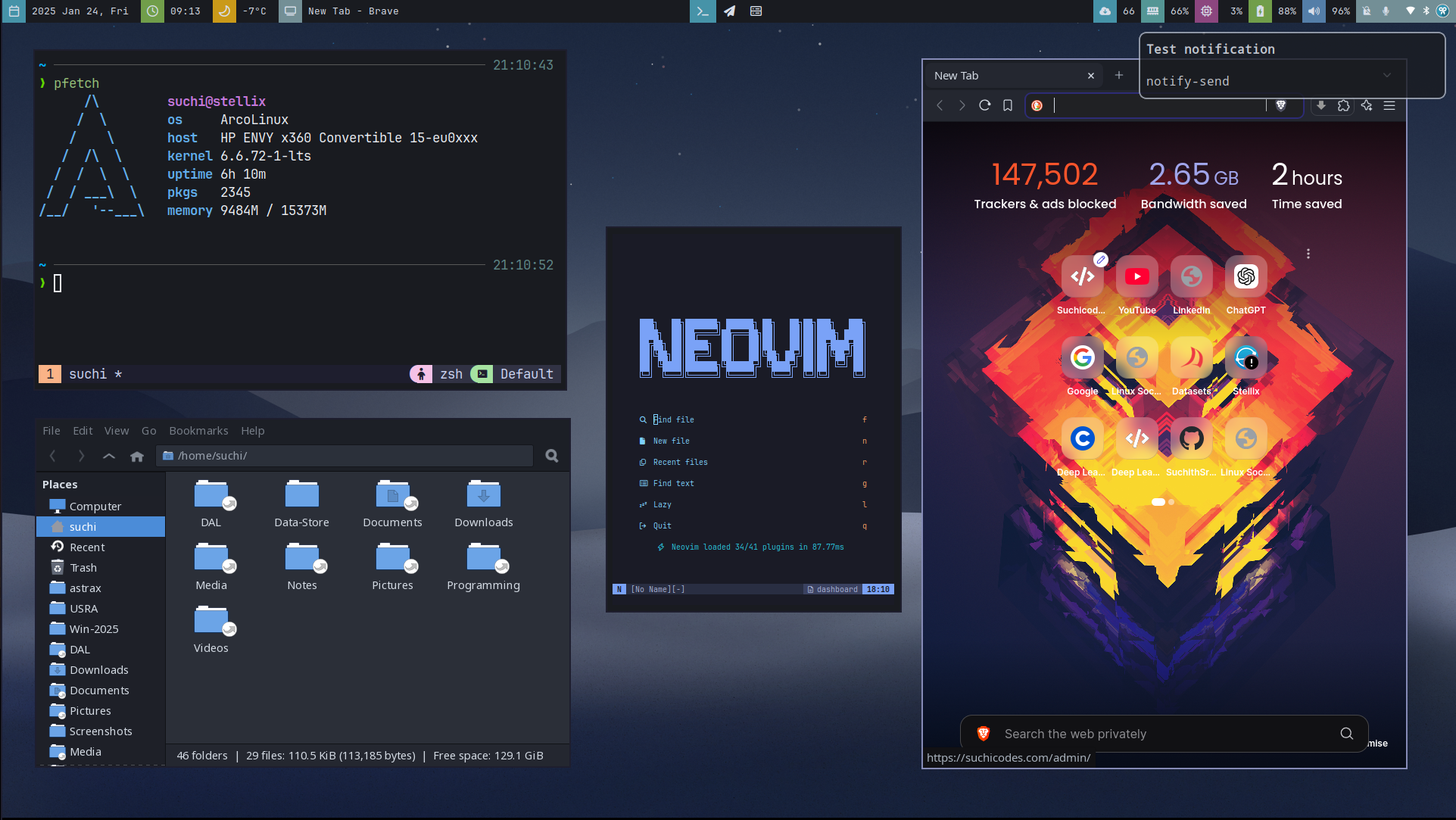Screen dimensions: 1456x820
Task: Open the View menu in file manager
Action: [117, 430]
